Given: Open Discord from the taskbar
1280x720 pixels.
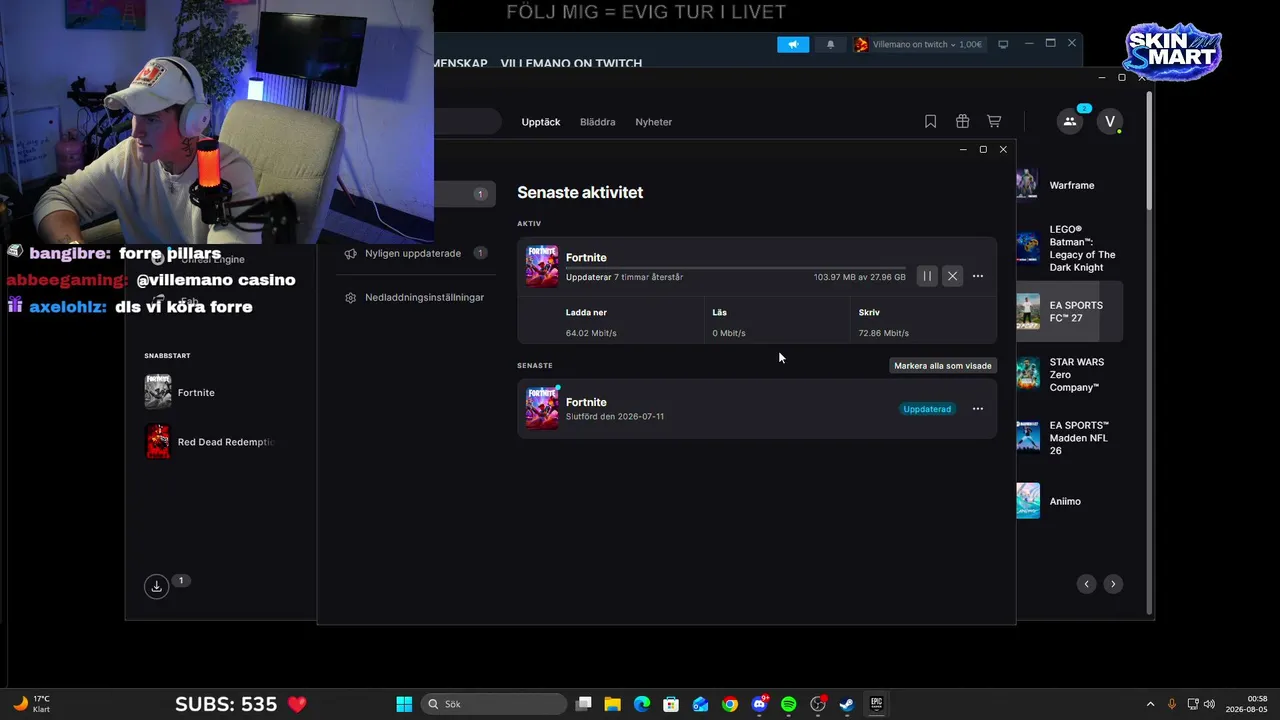Looking at the screenshot, I should tap(759, 704).
